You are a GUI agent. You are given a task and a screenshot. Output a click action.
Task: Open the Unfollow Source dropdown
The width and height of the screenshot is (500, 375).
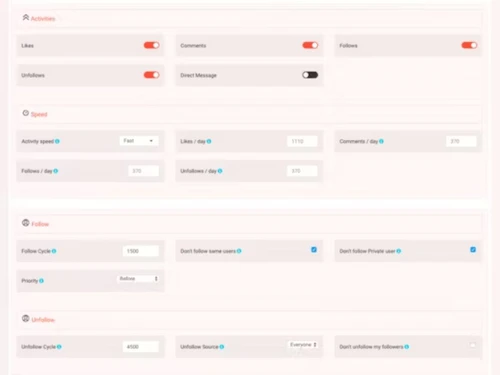(303, 345)
